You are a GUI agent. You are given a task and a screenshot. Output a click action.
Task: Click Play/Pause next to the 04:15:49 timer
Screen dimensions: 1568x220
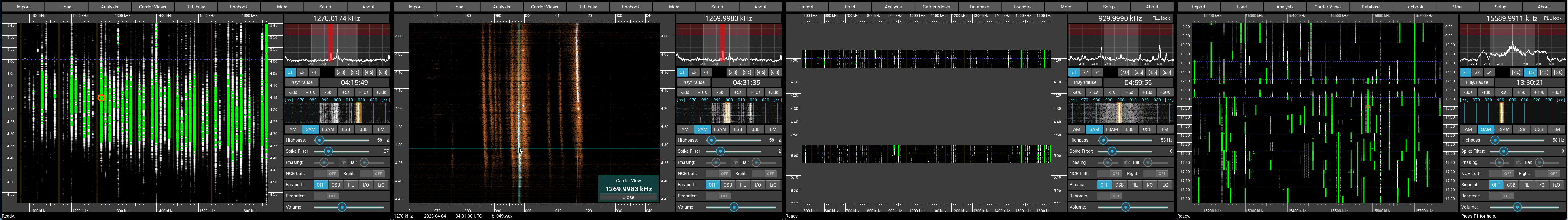pos(301,83)
